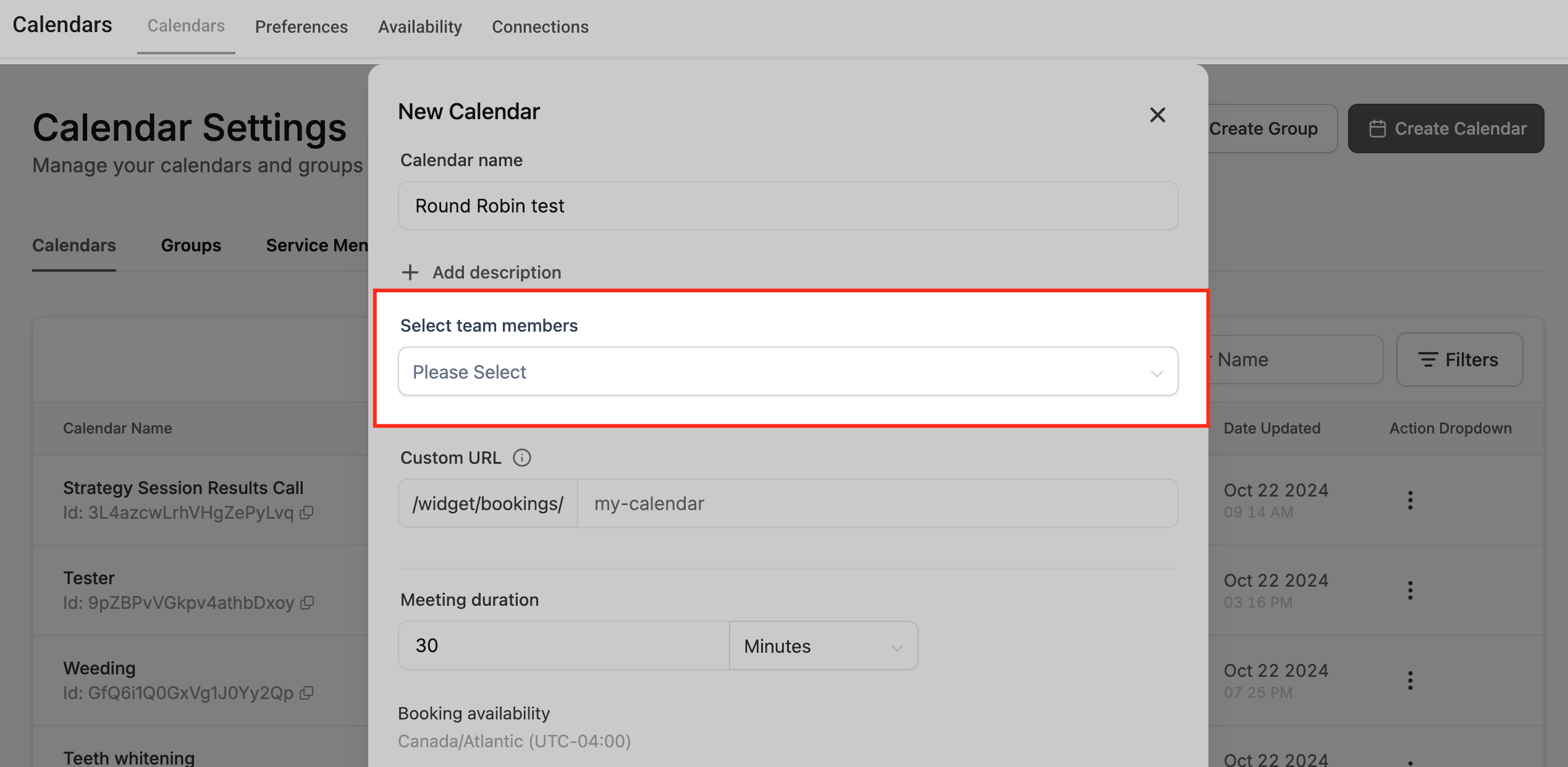Click the Custom URL info icon
1568x767 pixels.
[x=521, y=458]
